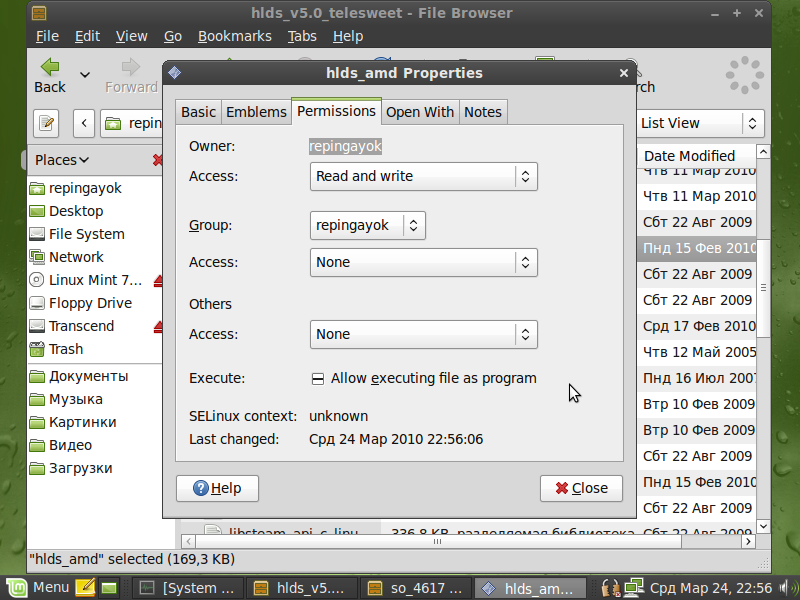Viewport: 800px width, 600px height.
Task: Switch to the hlds_v5 taskbar window
Action: [x=301, y=588]
